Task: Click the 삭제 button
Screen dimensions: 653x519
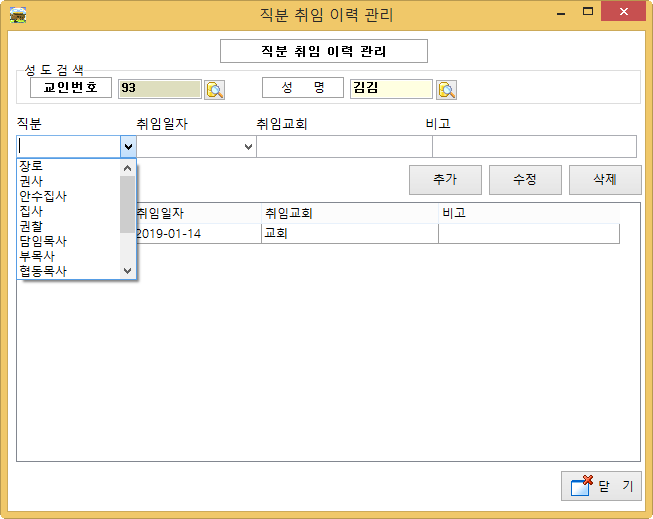Action: coord(604,180)
